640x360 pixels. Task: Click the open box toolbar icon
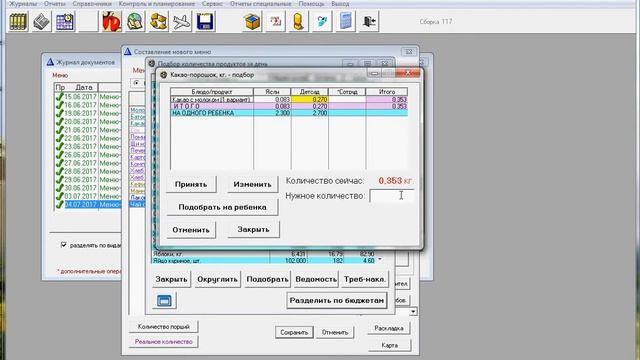[252, 21]
